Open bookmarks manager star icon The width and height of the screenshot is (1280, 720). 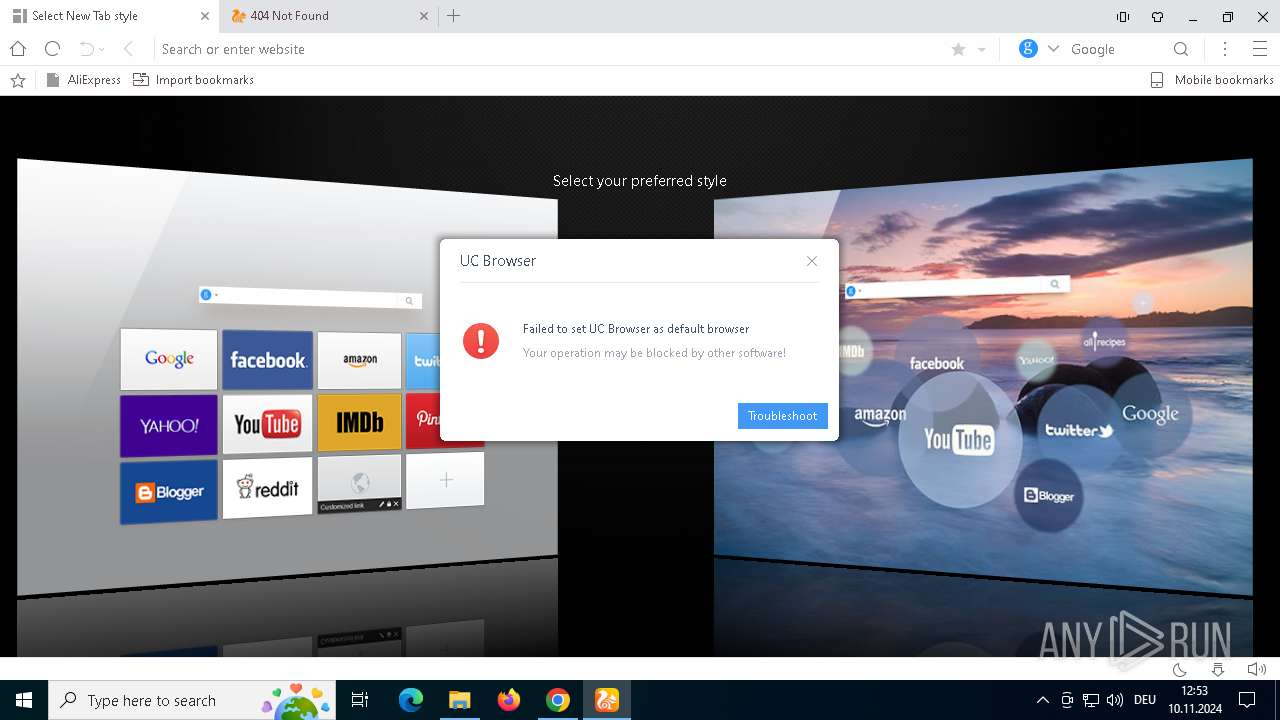[x=18, y=80]
